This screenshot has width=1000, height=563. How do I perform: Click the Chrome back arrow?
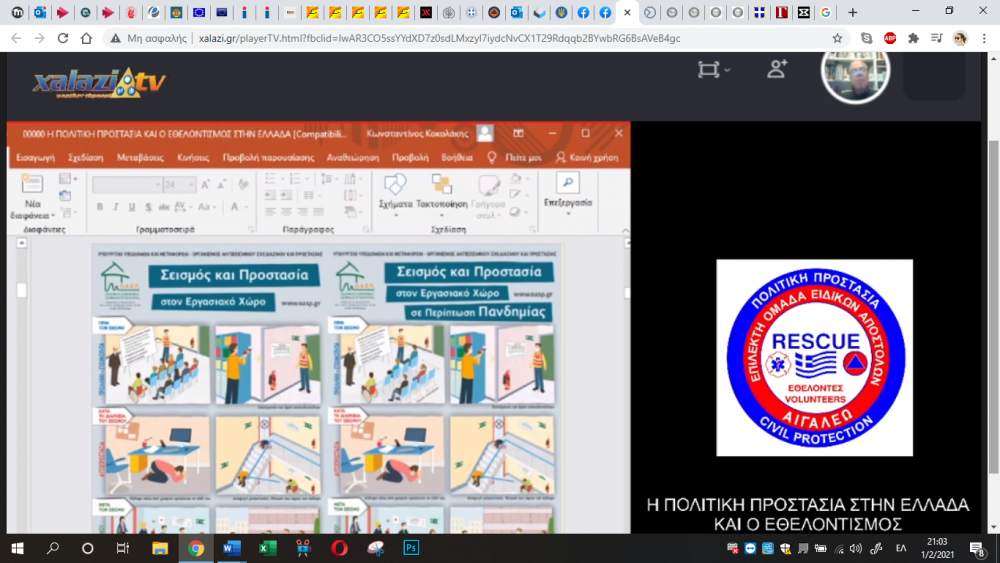(16, 38)
